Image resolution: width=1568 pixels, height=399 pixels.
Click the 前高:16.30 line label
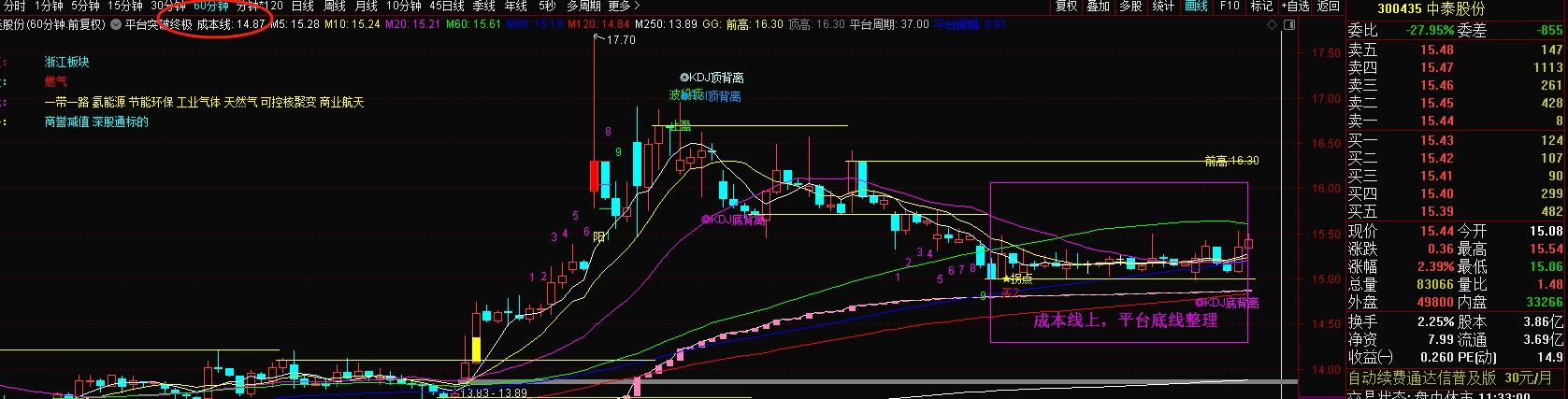pos(1231,161)
